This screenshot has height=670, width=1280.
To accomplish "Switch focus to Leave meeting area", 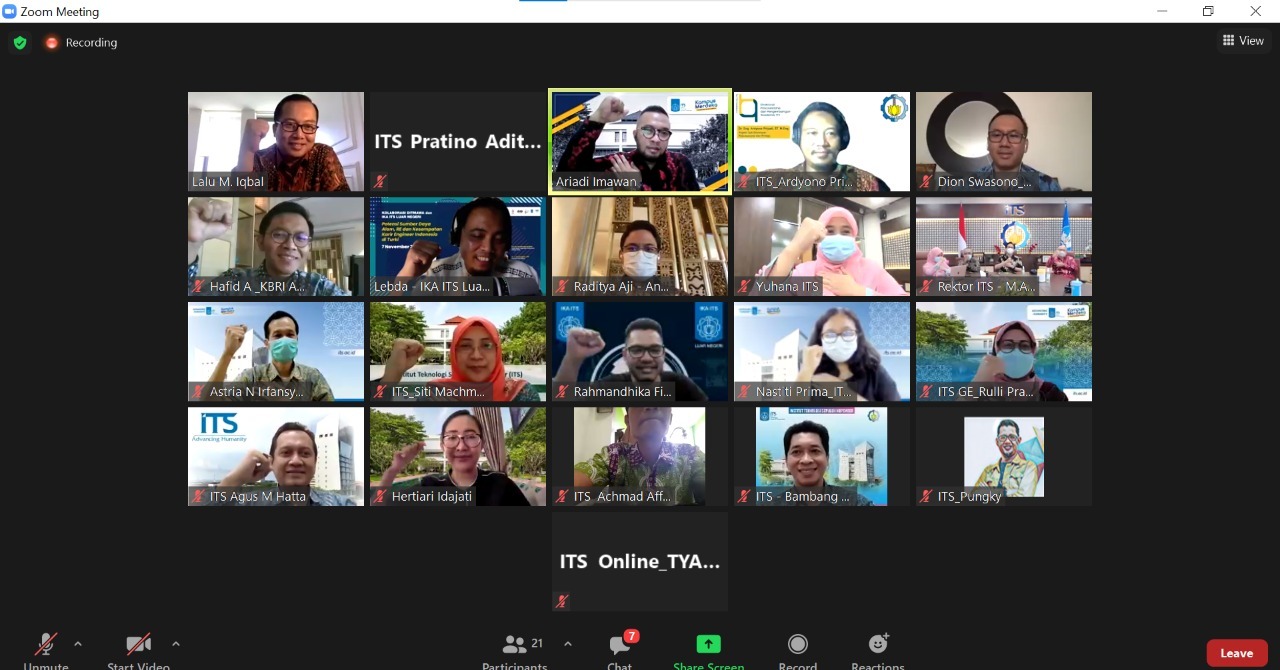I will tap(1236, 652).
